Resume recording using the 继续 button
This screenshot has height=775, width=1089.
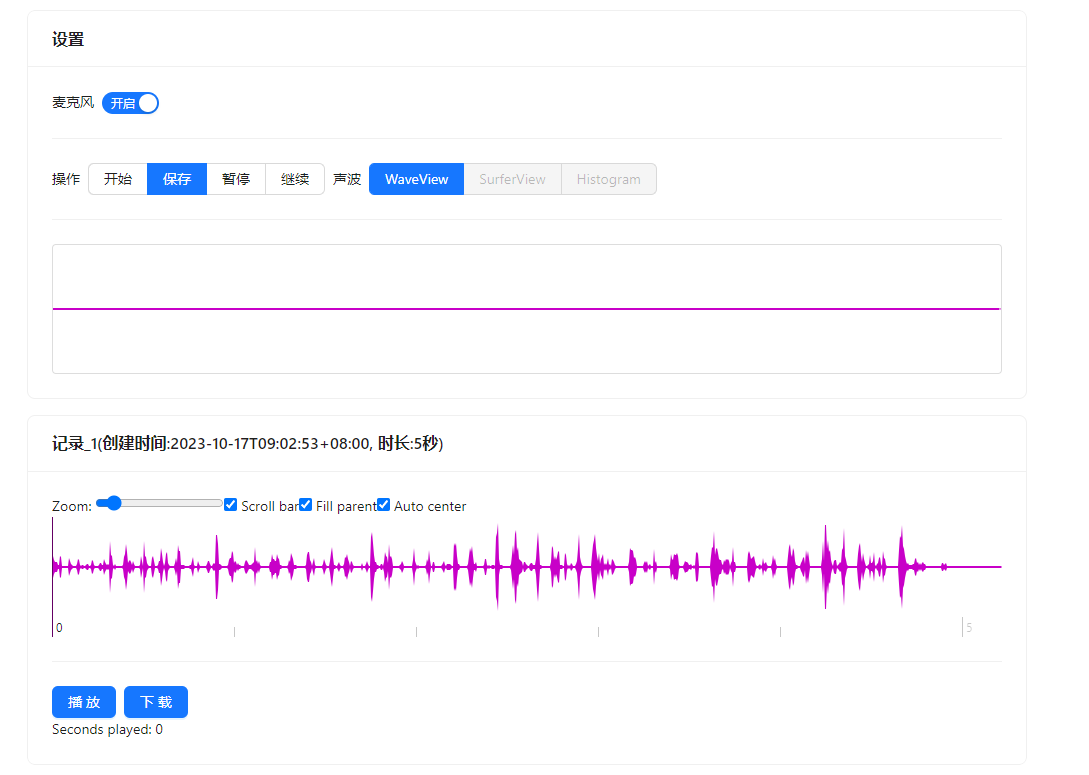pos(295,179)
